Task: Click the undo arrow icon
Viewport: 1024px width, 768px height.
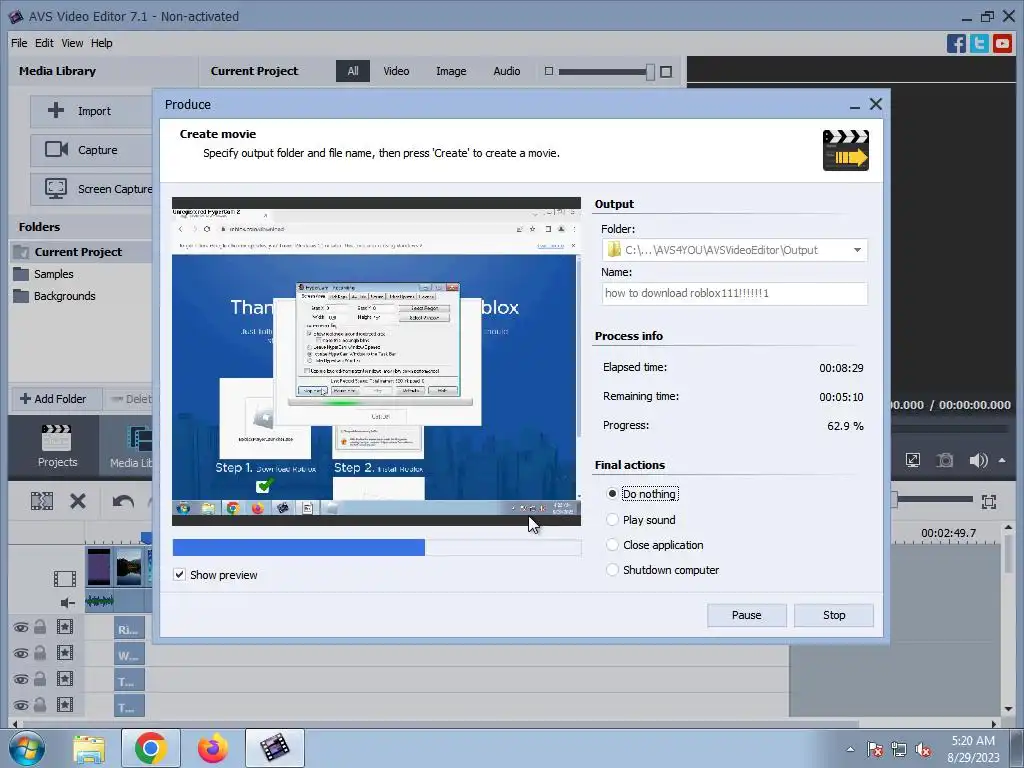Action: [123, 501]
